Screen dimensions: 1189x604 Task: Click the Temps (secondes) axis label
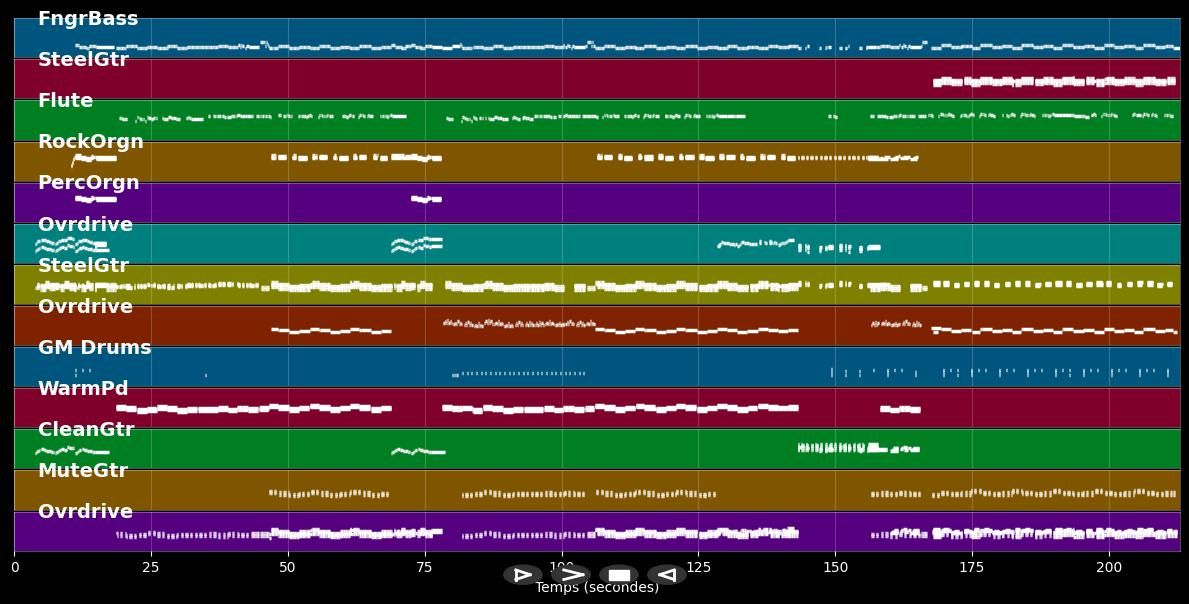[597, 588]
